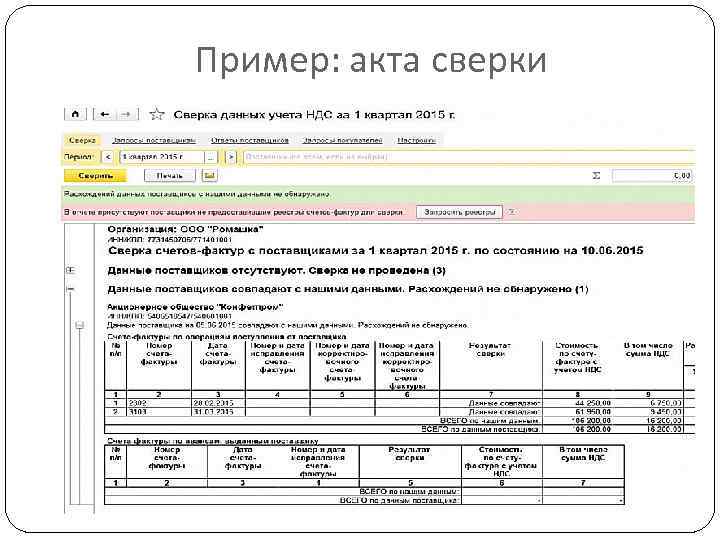720x540 pixels.
Task: Click the sum value field 0,00
Action: tap(652, 175)
